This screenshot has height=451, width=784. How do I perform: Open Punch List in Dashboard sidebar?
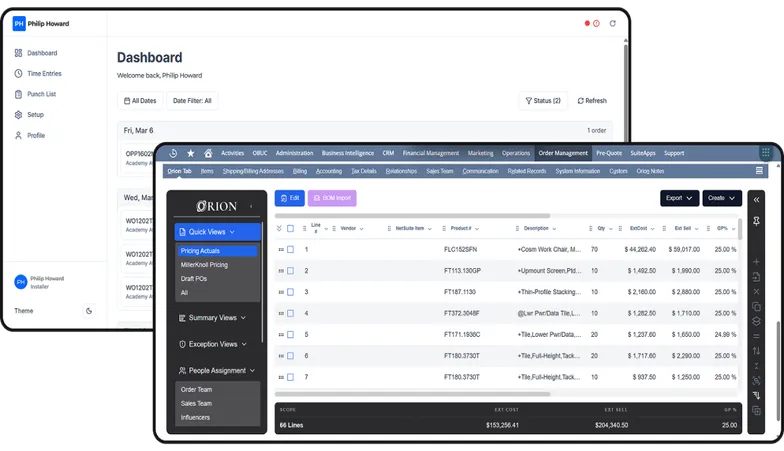click(x=35, y=94)
